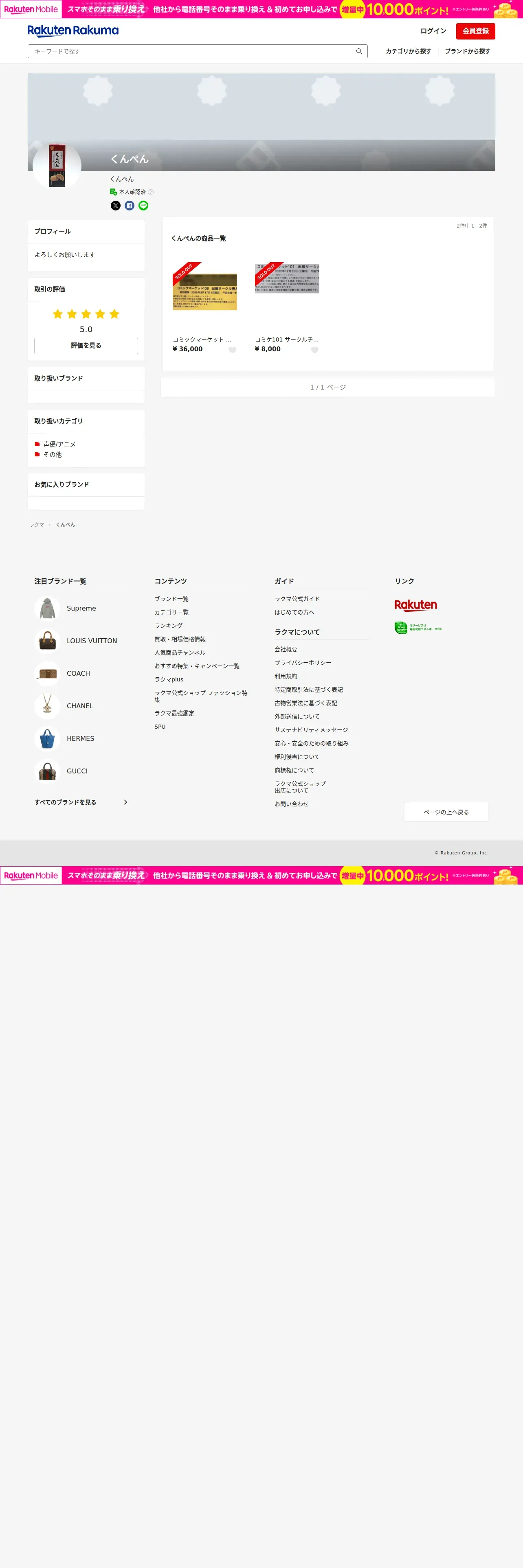This screenshot has width=523, height=1568.
Task: Open ランキング link
Action: [168, 626]
